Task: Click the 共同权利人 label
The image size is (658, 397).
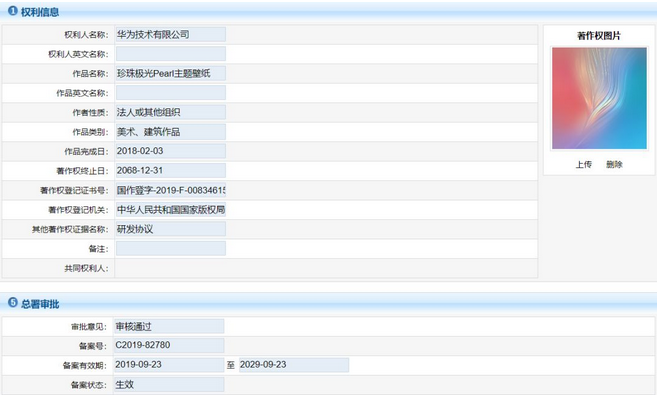Action: pyautogui.click(x=86, y=268)
